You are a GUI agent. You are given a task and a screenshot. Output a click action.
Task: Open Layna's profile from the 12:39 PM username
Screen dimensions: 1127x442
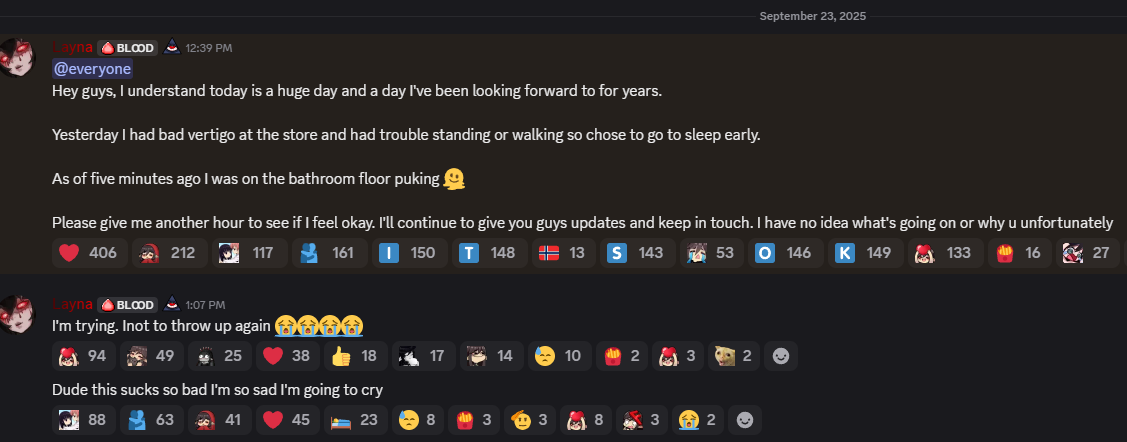click(x=73, y=47)
